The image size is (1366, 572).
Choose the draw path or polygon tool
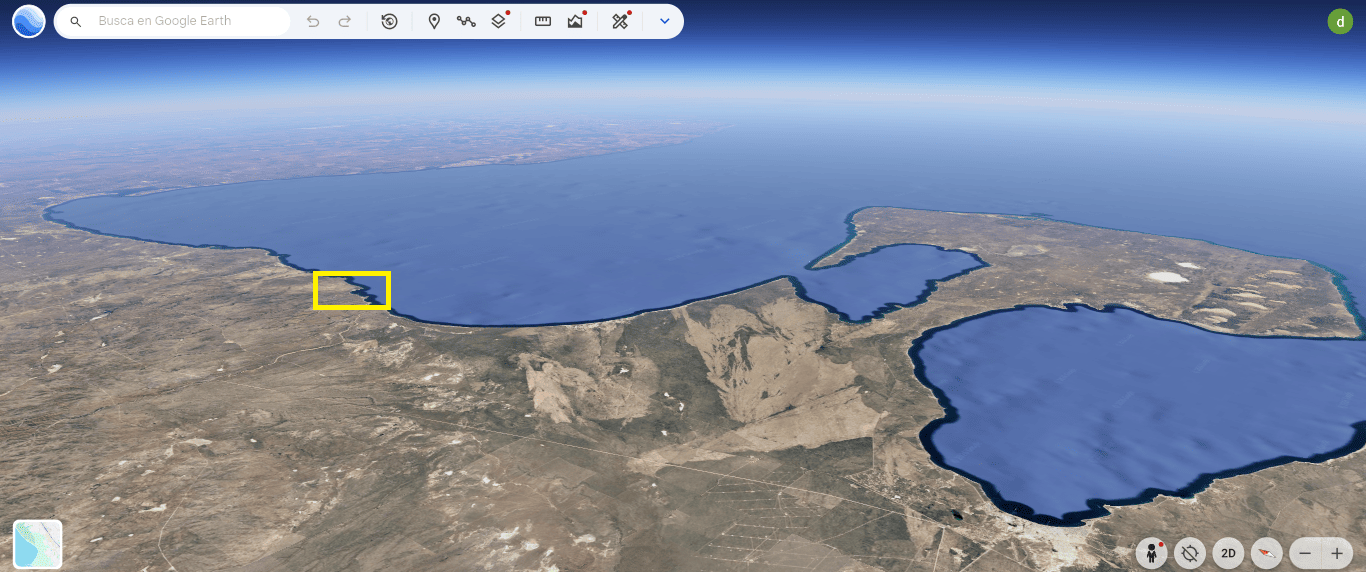[466, 21]
